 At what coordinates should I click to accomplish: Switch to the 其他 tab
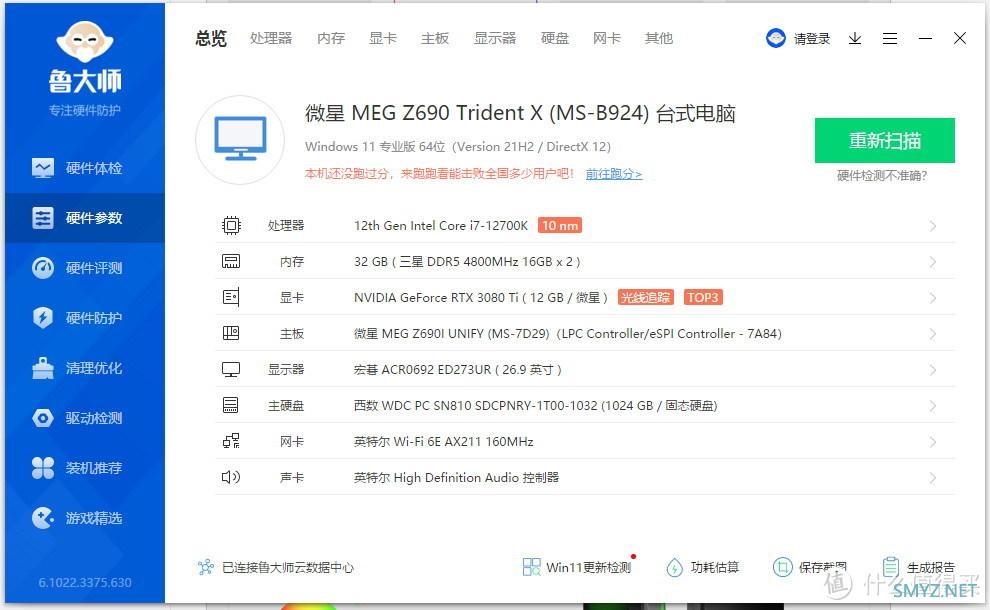[x=659, y=39]
